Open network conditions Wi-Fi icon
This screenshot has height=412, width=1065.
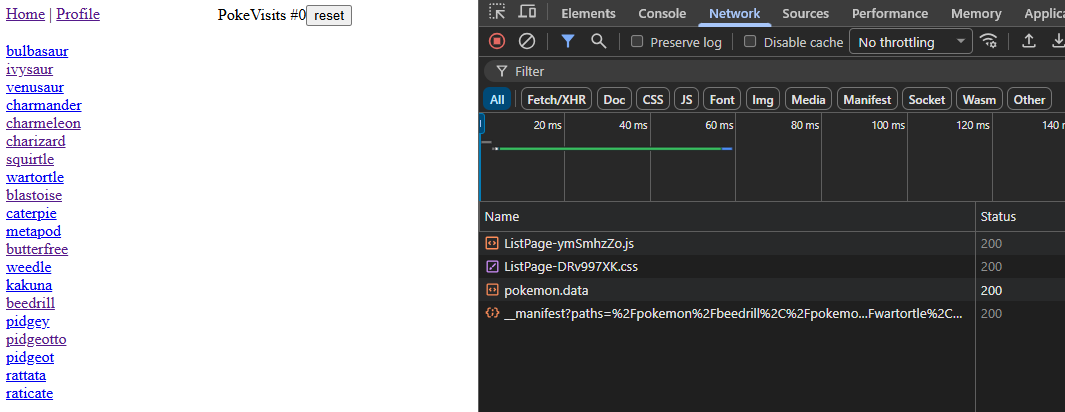pyautogui.click(x=989, y=41)
